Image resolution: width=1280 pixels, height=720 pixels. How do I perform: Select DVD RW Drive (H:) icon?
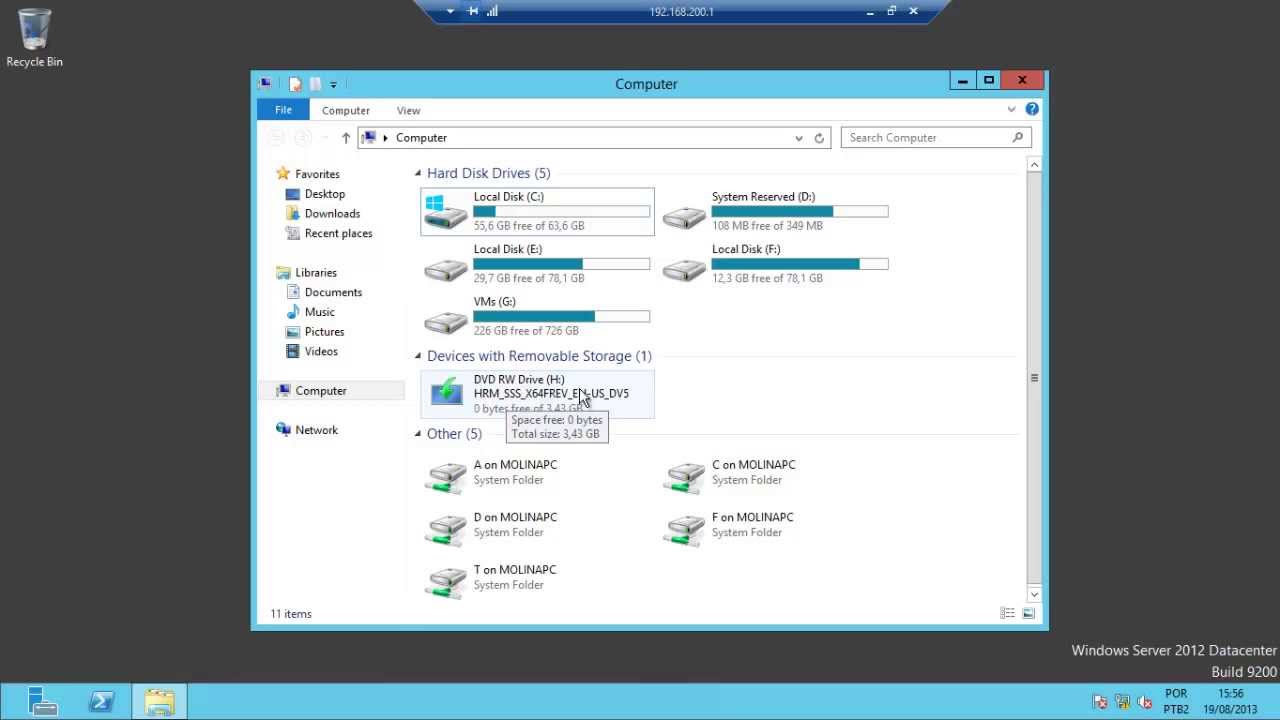[446, 393]
